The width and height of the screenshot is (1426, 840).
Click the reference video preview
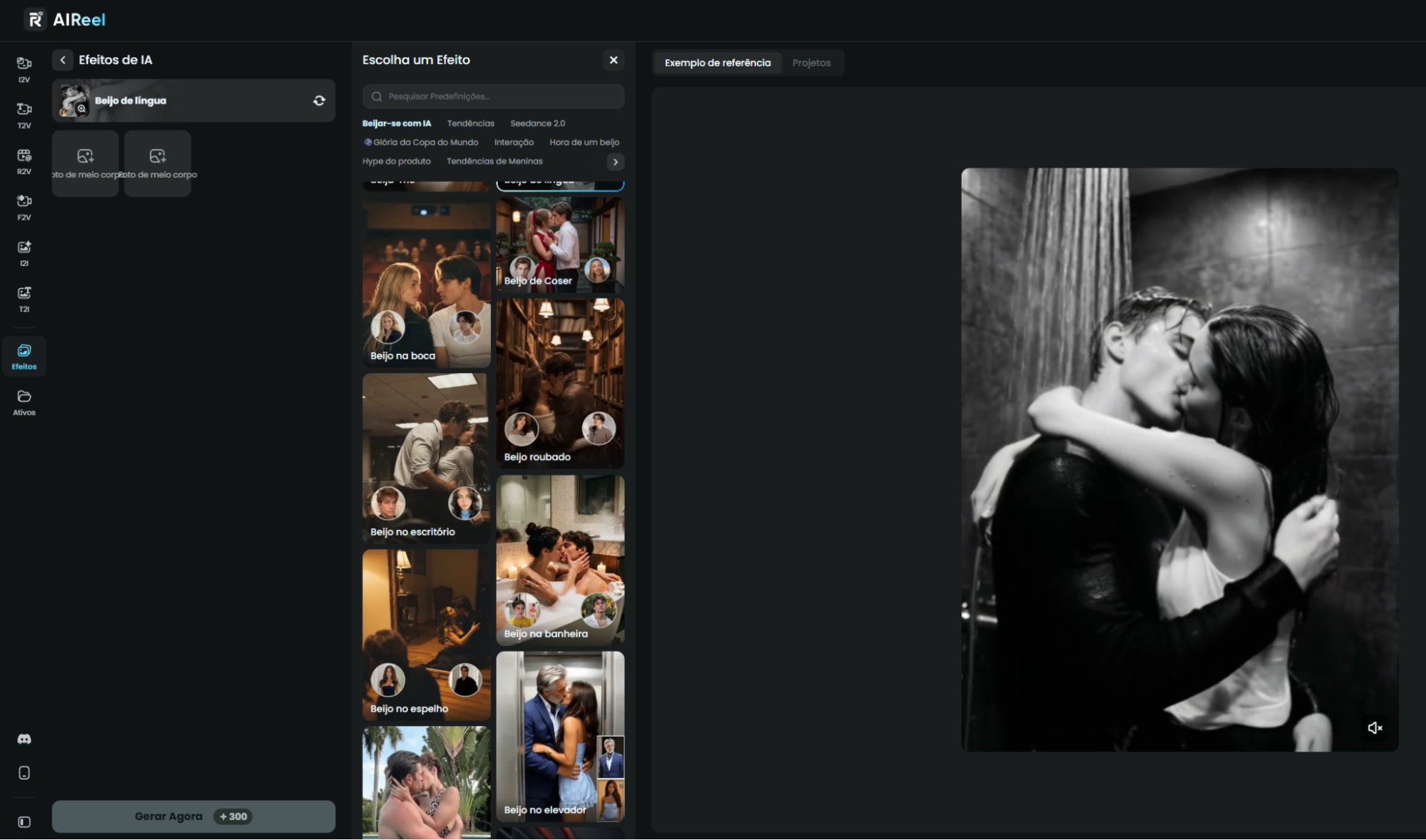coord(1180,460)
